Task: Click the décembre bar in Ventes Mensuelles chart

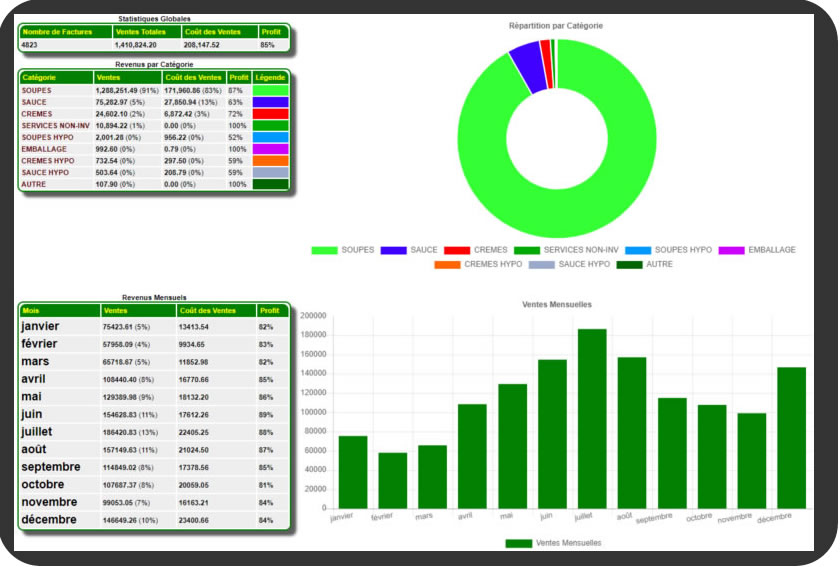Action: [791, 437]
